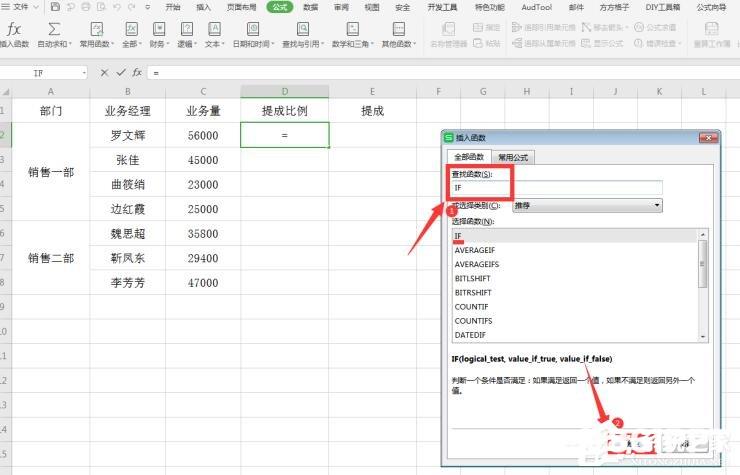
Task: Select BITLSHIFT in the function list
Action: [x=574, y=279]
